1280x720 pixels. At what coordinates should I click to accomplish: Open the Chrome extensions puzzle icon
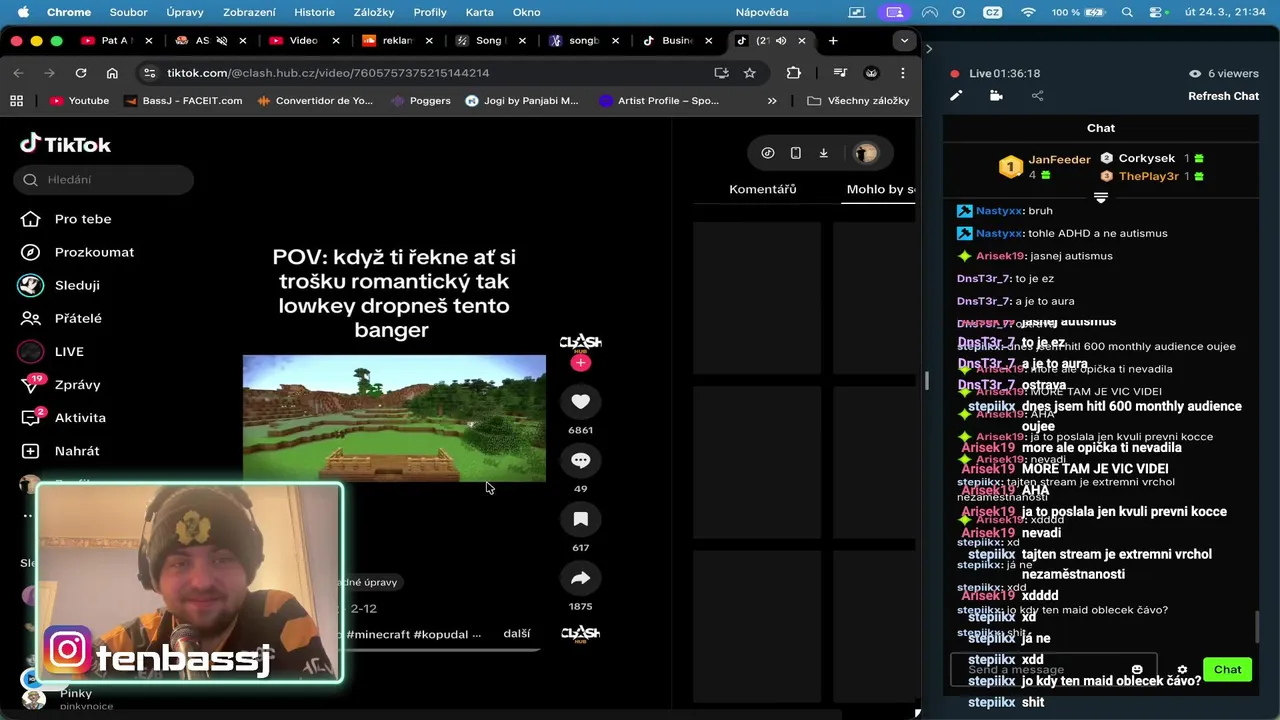(x=794, y=73)
